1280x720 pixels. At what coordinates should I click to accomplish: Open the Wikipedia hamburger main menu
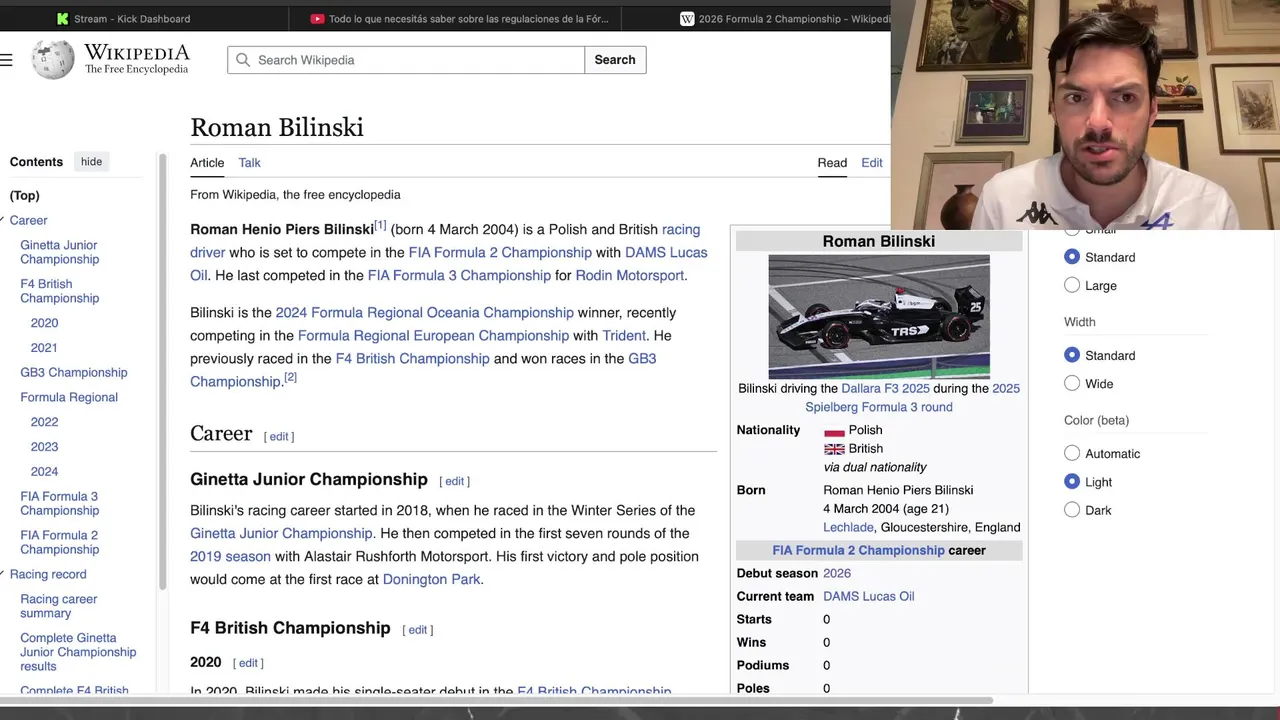click(6, 60)
